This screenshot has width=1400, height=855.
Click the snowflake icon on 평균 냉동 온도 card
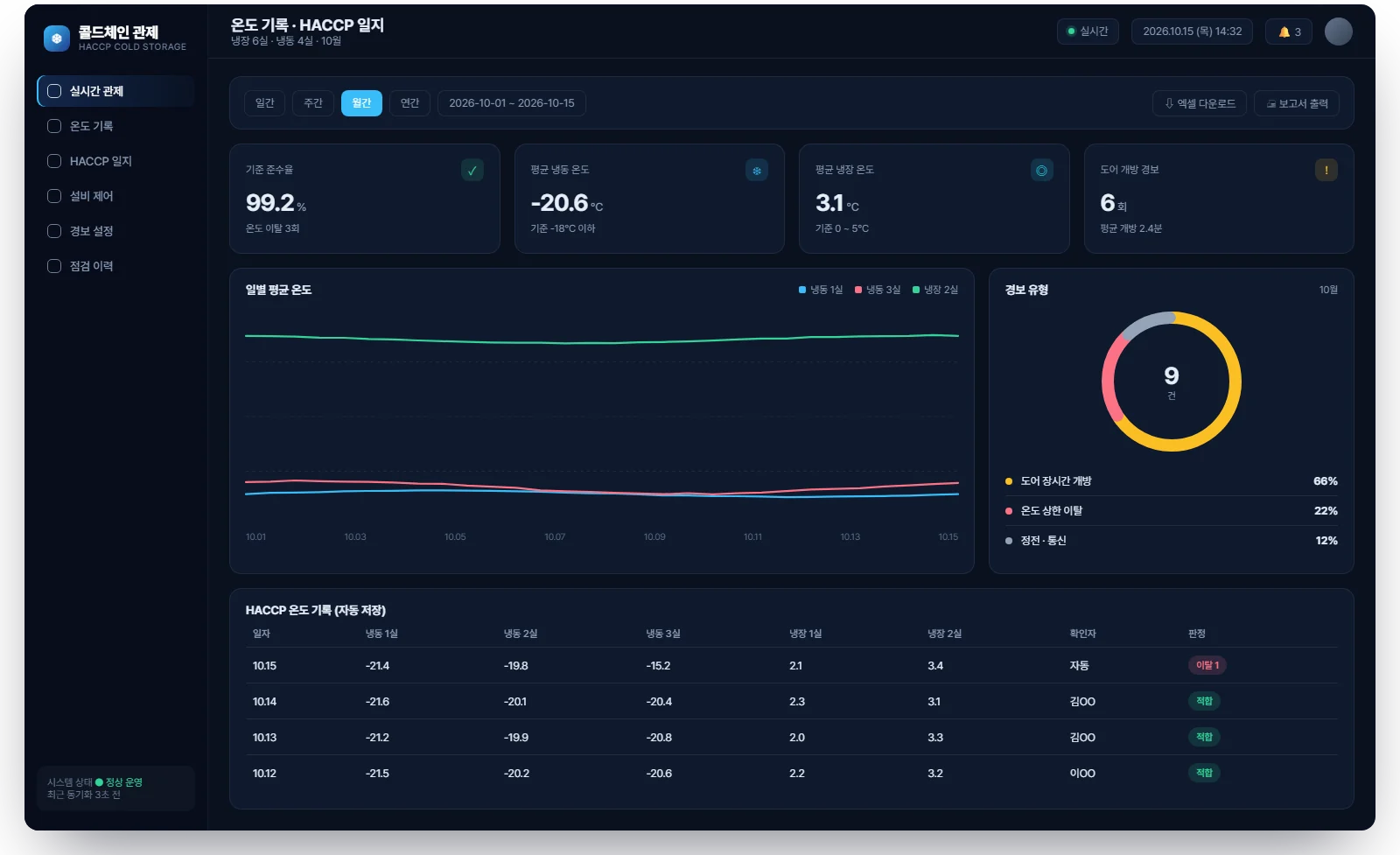757,171
